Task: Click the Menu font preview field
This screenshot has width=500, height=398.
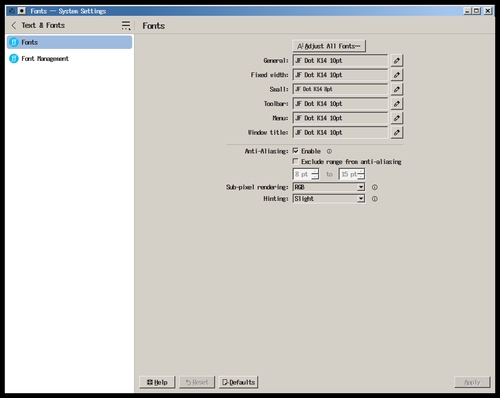Action: tap(340, 118)
